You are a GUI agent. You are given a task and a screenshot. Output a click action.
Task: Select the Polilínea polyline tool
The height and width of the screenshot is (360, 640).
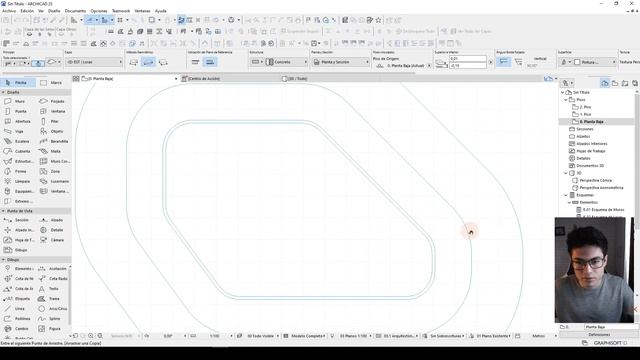click(18, 319)
